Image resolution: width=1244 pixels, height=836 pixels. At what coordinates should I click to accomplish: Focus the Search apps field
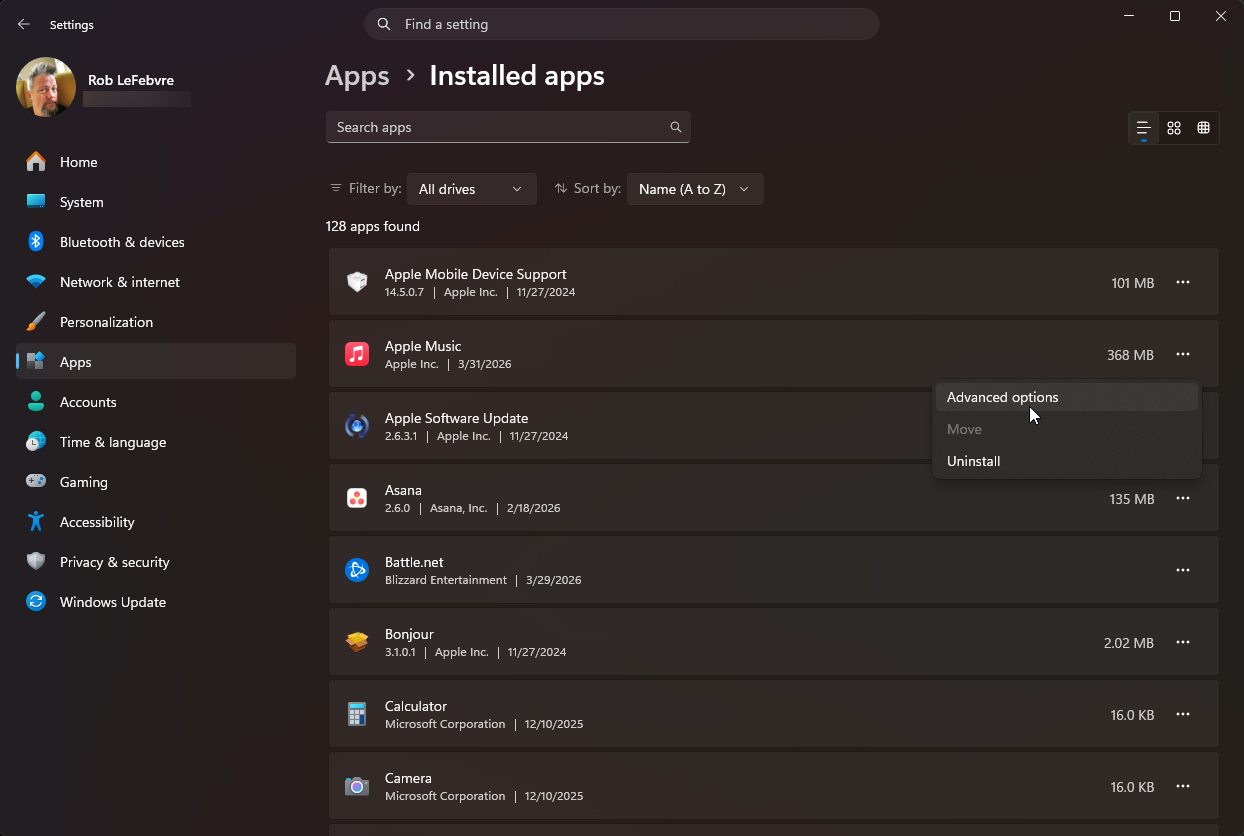tap(508, 127)
